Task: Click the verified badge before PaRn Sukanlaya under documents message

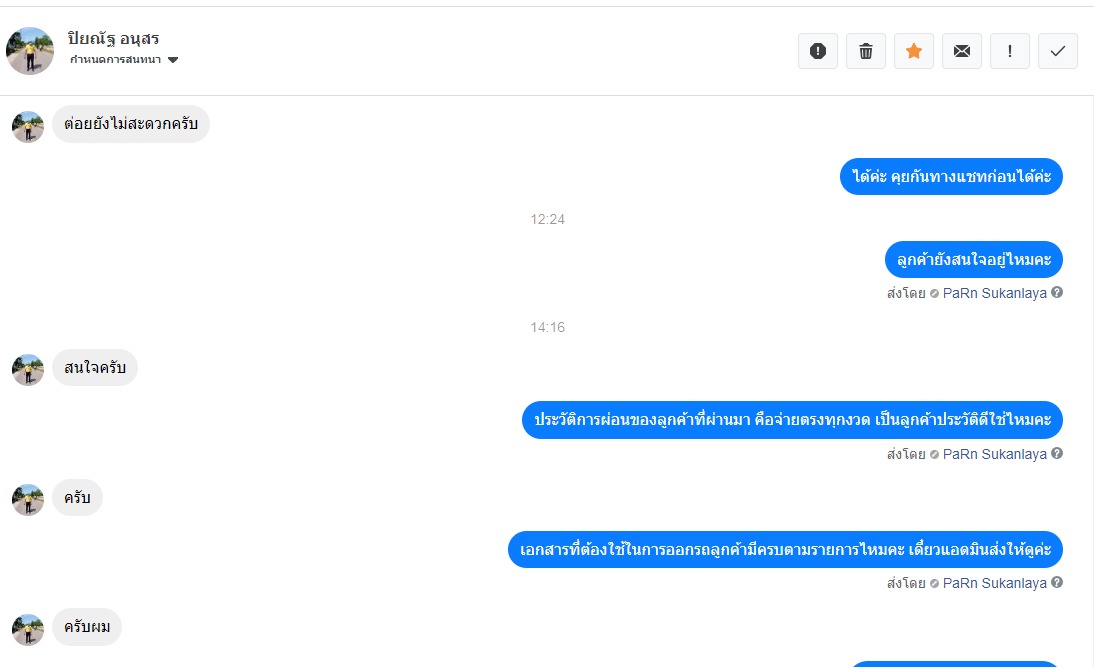Action: point(934,583)
